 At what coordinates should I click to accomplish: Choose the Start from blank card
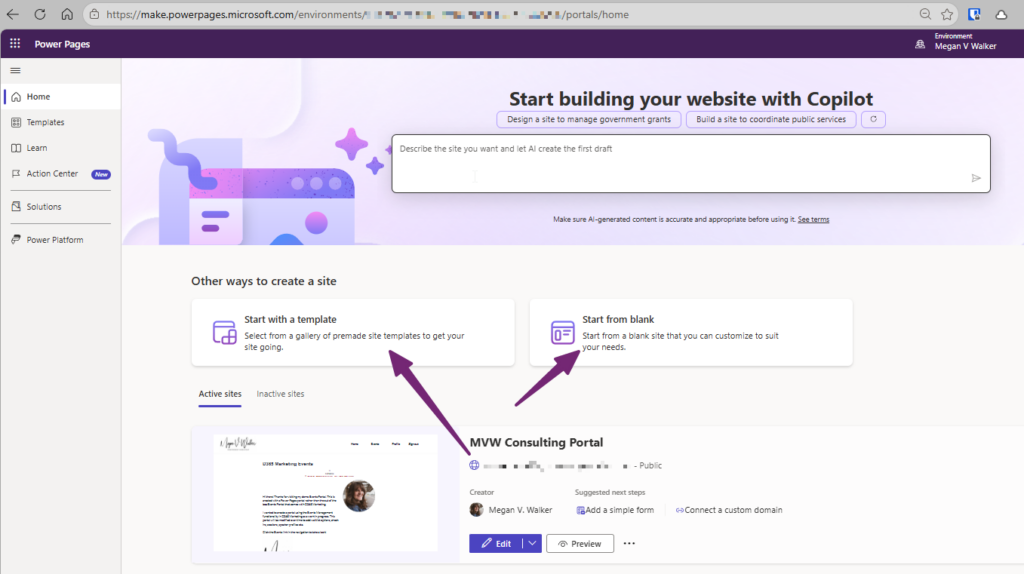(691, 332)
